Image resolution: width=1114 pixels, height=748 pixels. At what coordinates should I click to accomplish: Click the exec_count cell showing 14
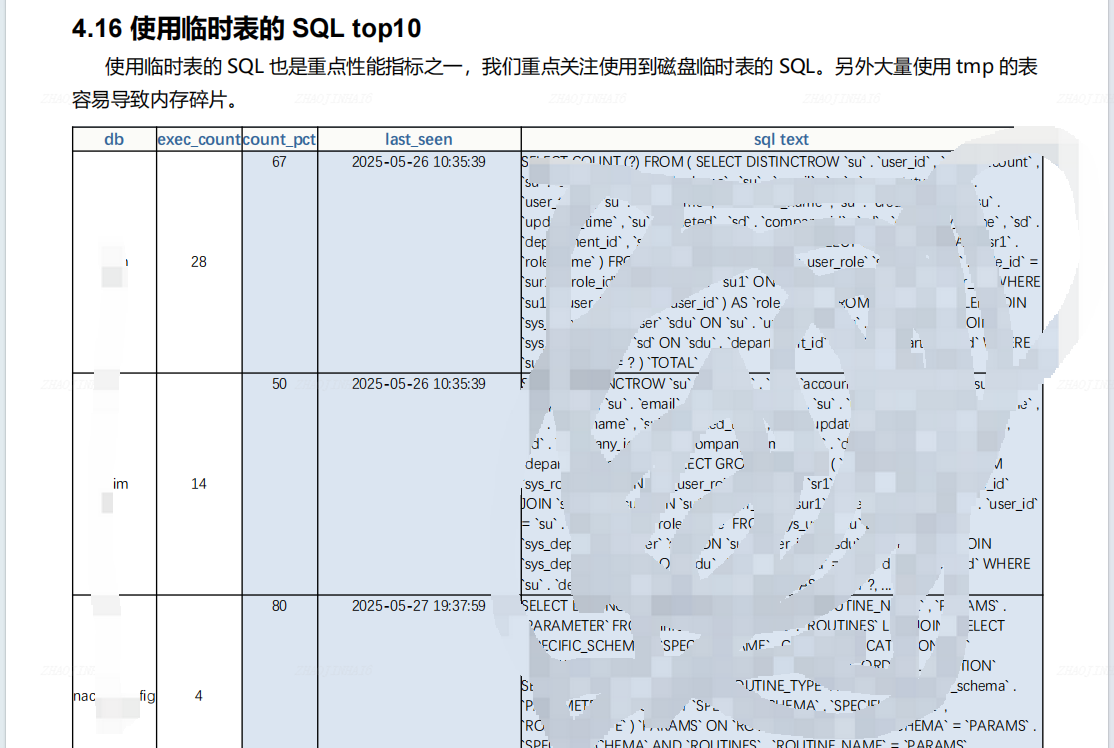pos(199,484)
